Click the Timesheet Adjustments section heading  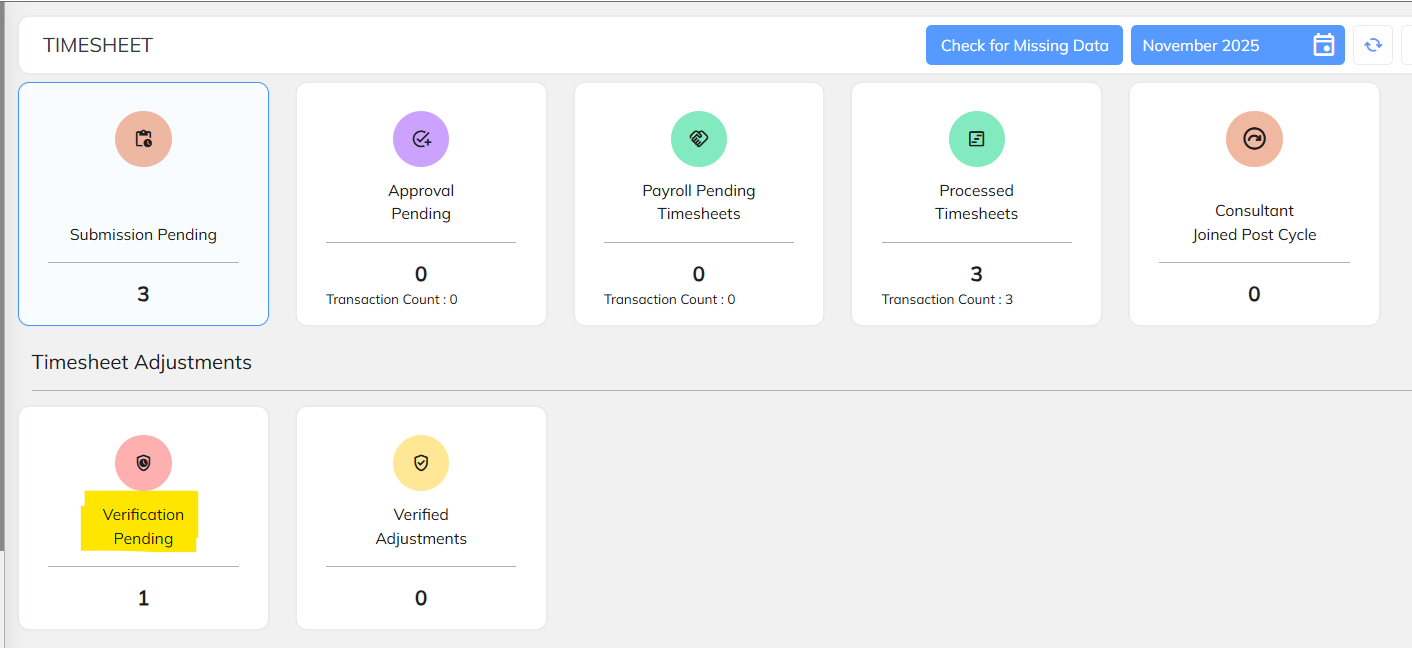[x=142, y=362]
